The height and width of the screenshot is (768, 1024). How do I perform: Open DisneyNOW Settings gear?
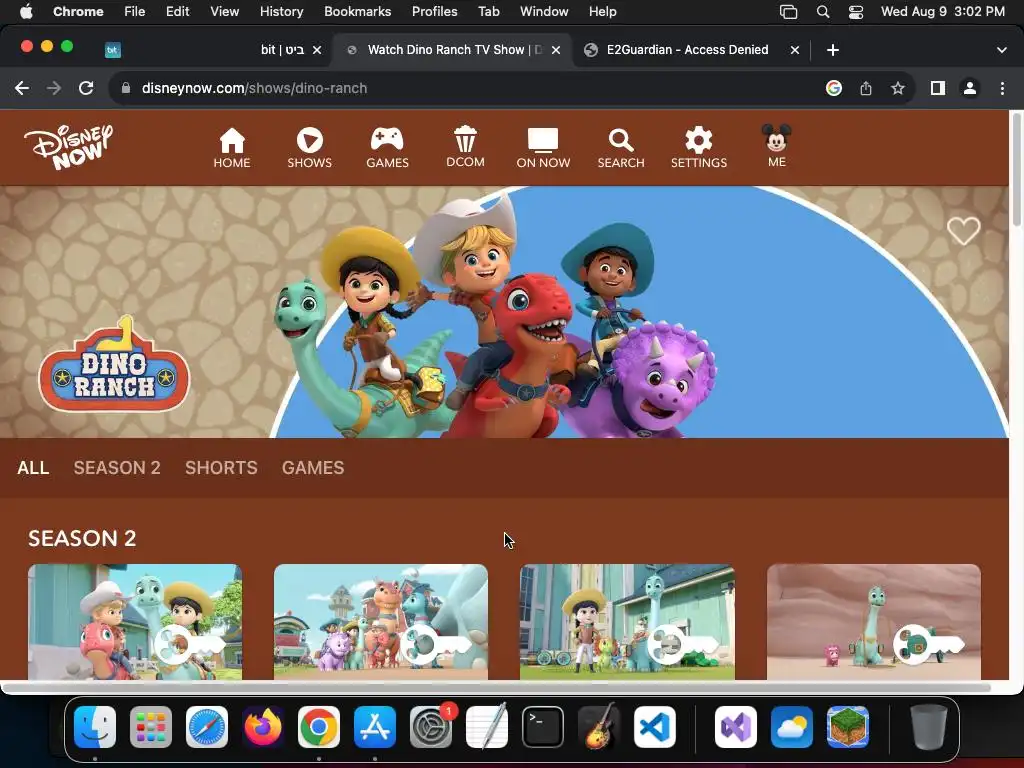(699, 148)
